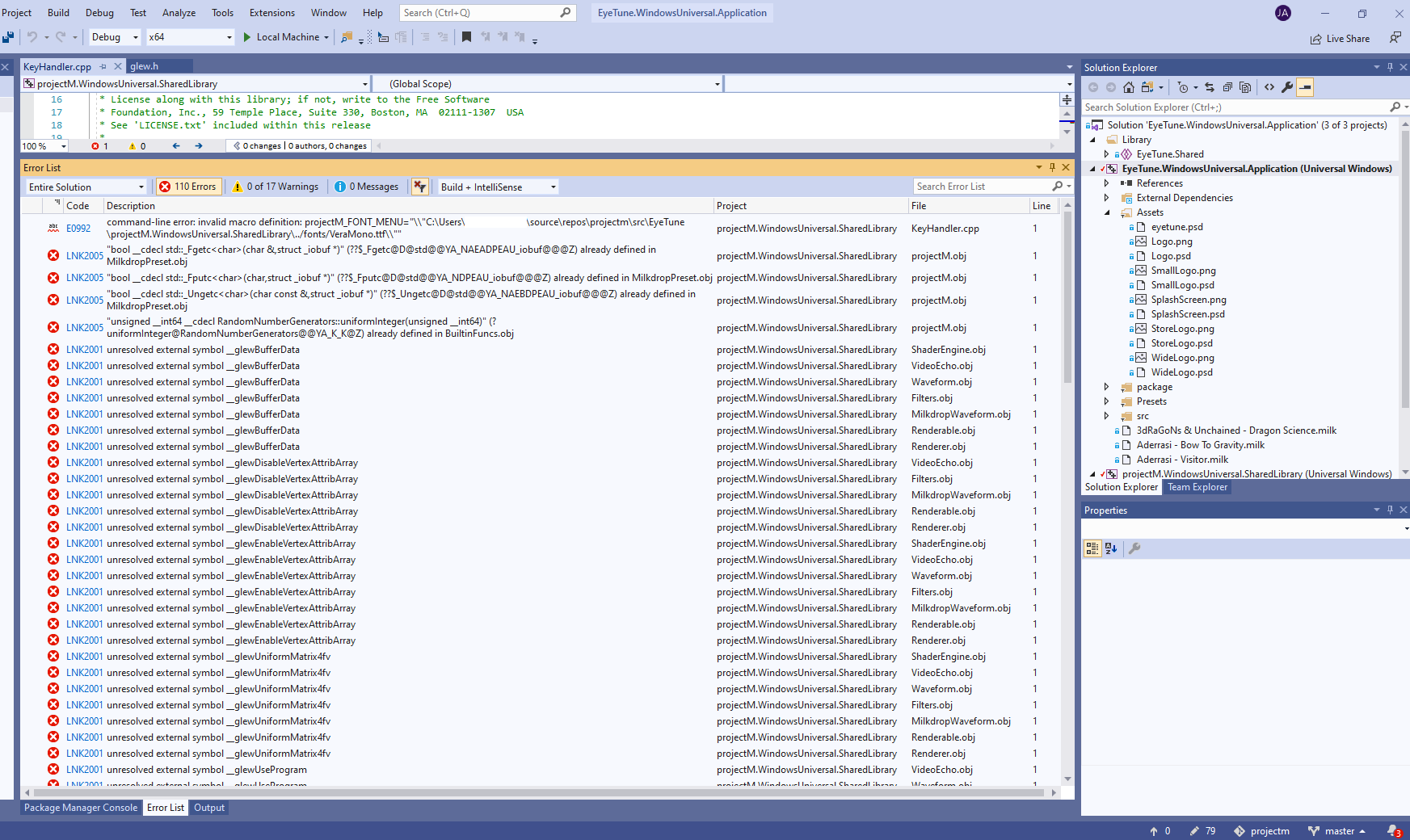This screenshot has height=840, width=1410.
Task: Start debugging via the green Local Machine play button
Action: (x=248, y=37)
